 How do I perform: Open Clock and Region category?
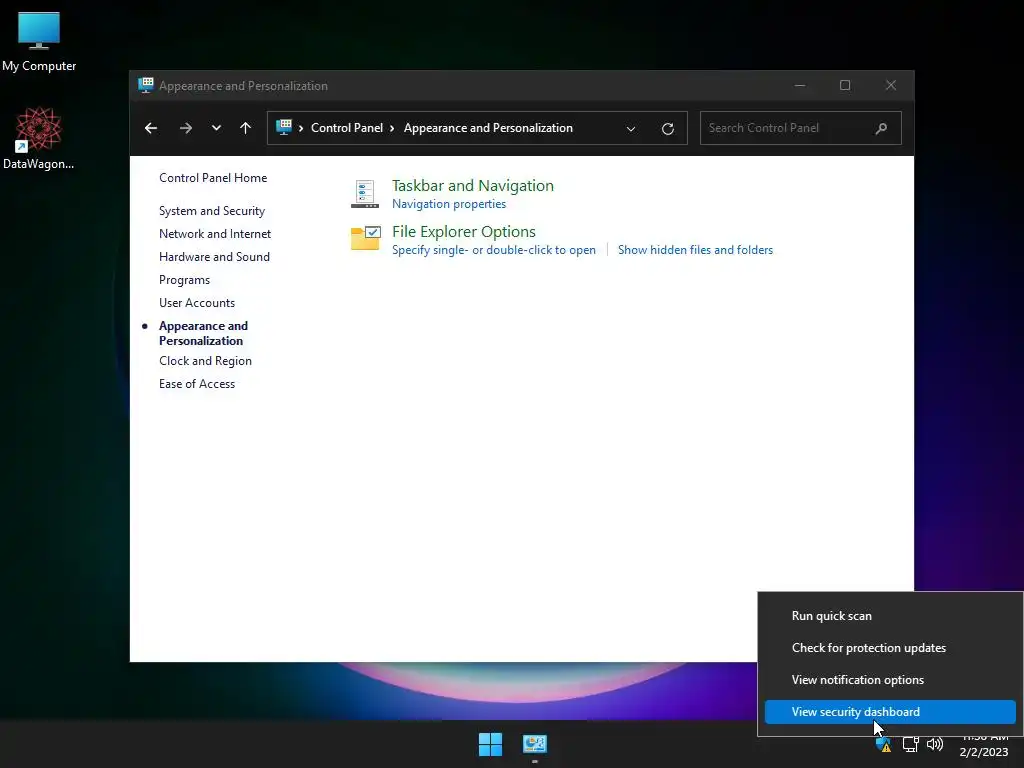click(205, 360)
